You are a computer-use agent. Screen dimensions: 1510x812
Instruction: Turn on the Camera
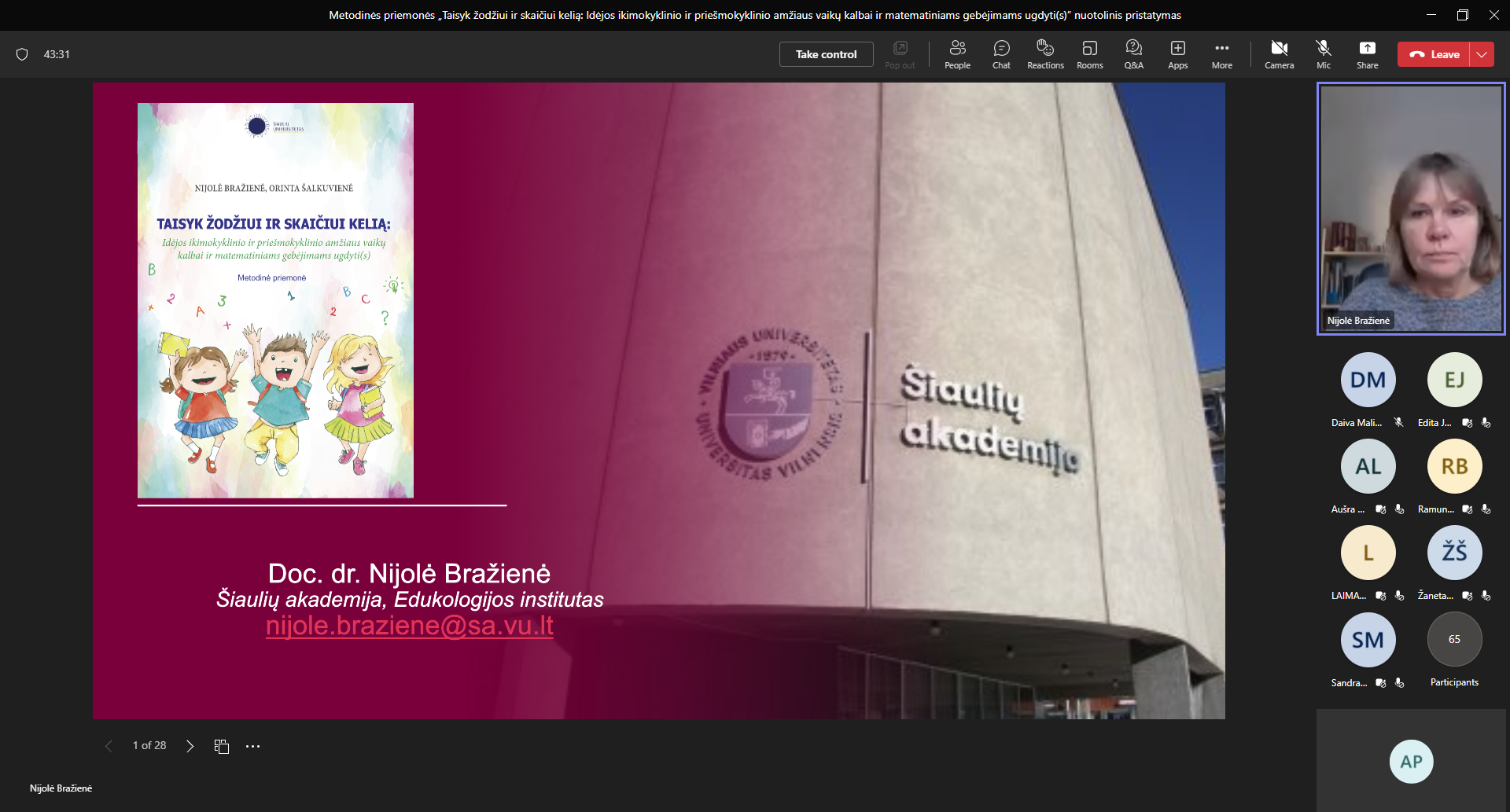click(1279, 54)
